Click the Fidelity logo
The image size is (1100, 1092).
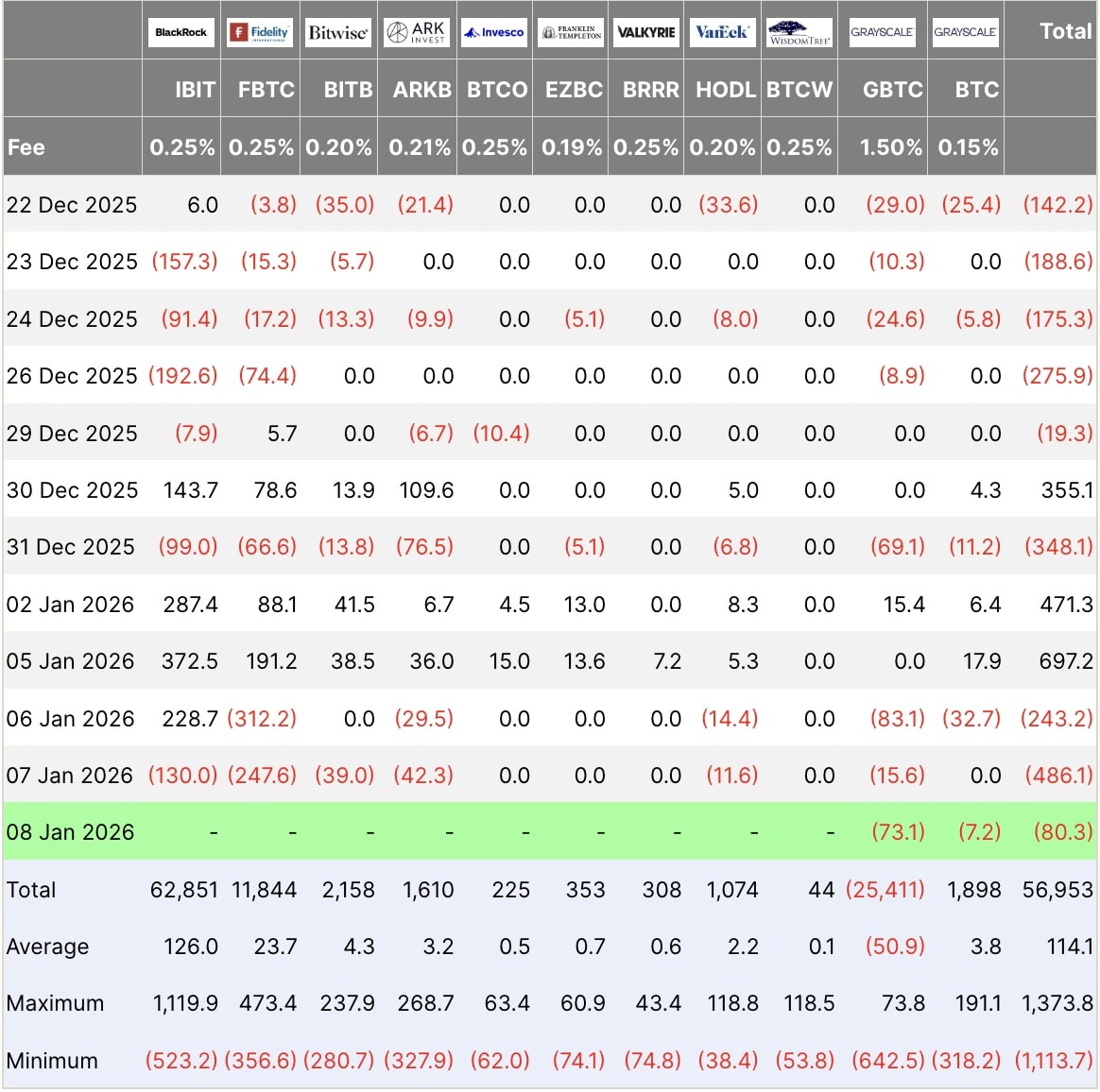tap(260, 32)
